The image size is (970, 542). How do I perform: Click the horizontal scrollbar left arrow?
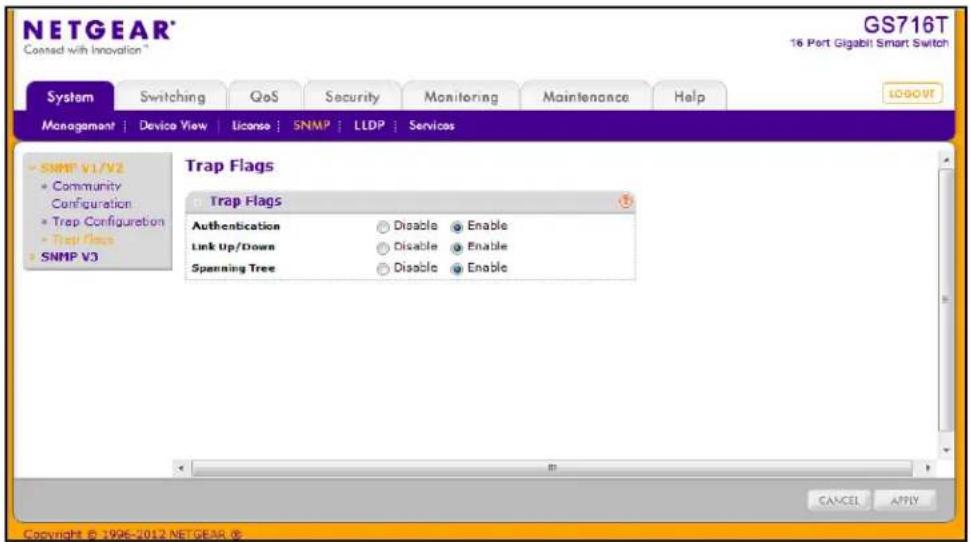pos(181,468)
